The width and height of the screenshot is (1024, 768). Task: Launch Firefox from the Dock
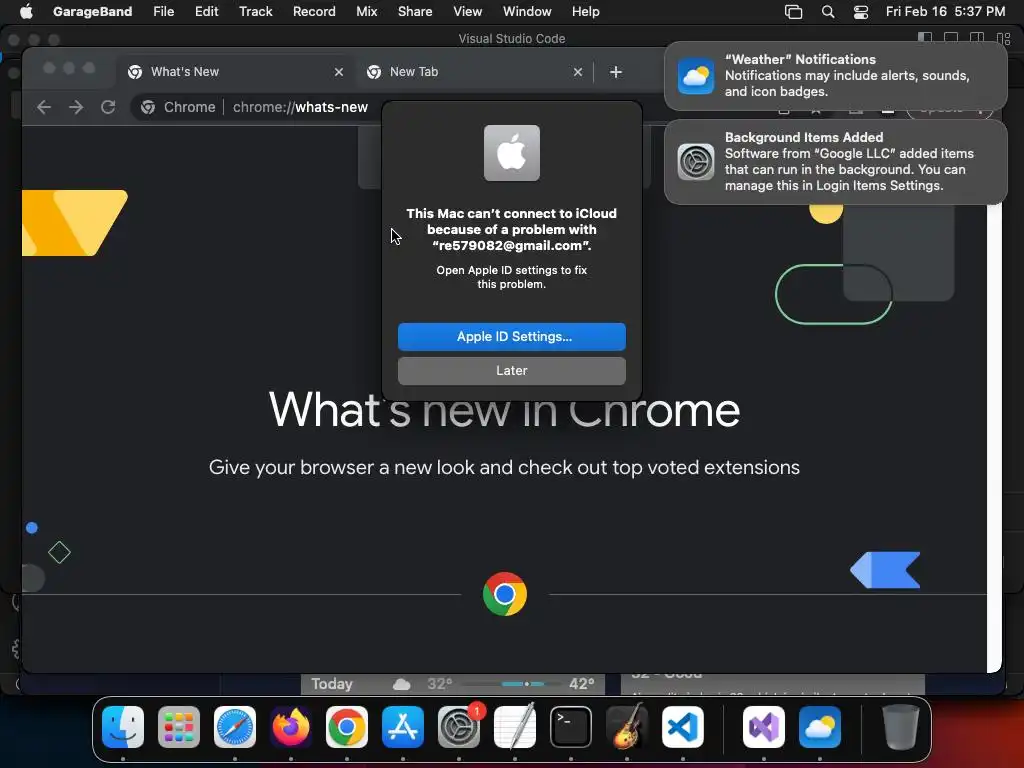[x=291, y=727]
